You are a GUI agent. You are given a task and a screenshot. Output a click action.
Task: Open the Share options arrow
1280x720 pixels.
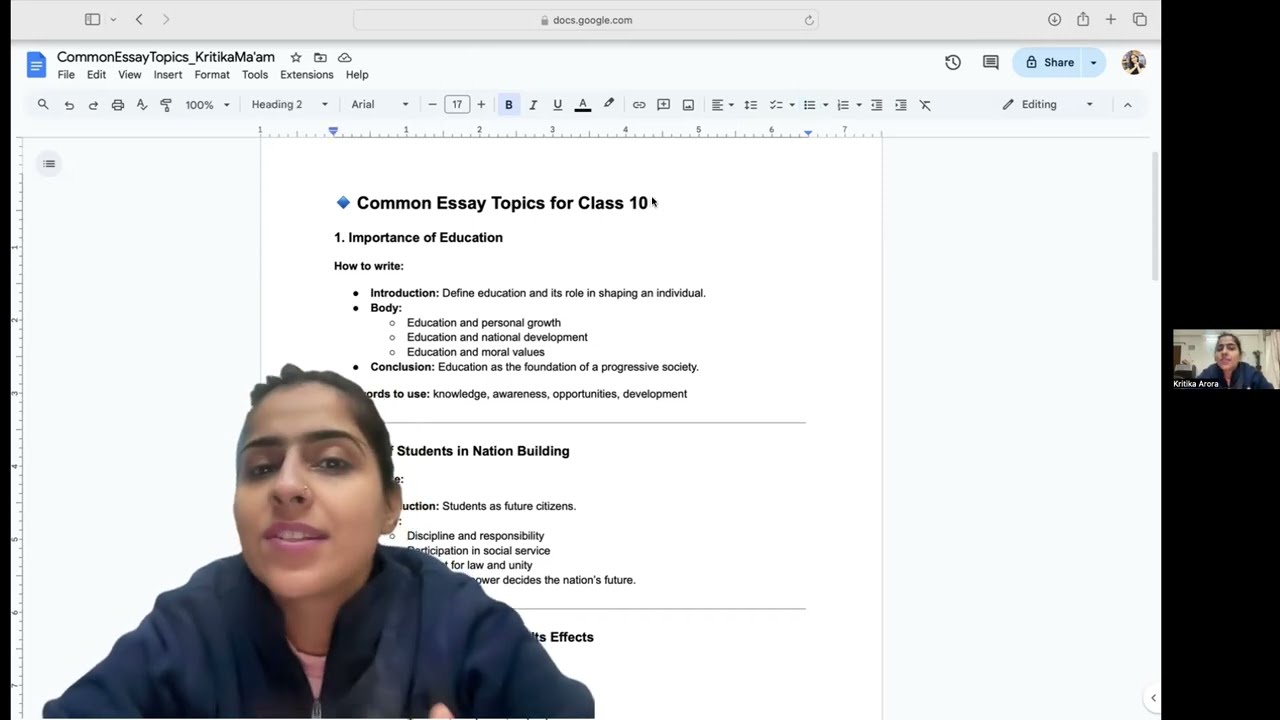click(x=1094, y=62)
